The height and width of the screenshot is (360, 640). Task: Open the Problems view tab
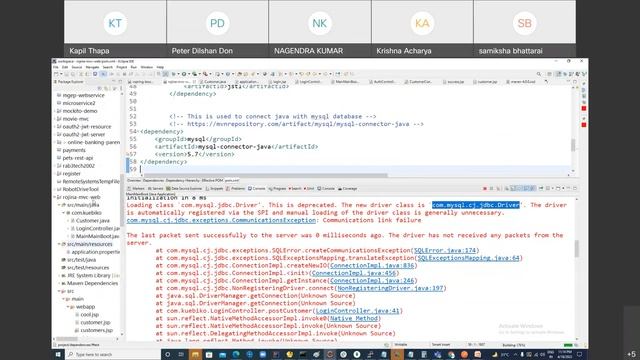[x=236, y=189]
